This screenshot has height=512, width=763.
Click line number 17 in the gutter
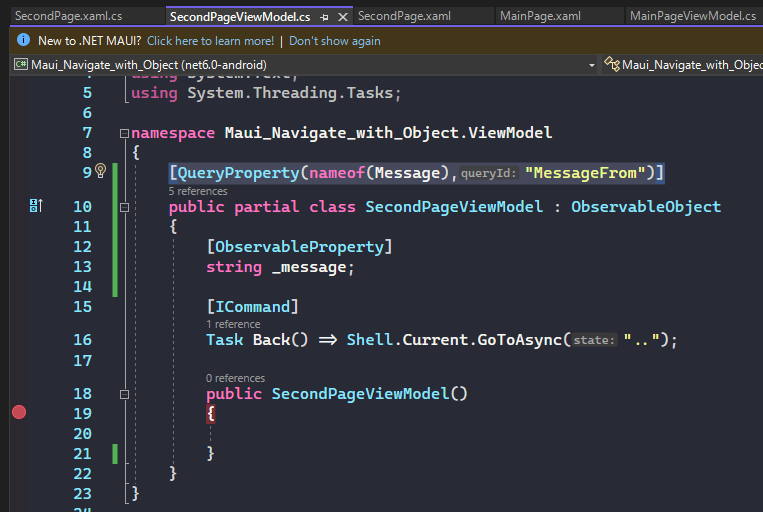82,361
